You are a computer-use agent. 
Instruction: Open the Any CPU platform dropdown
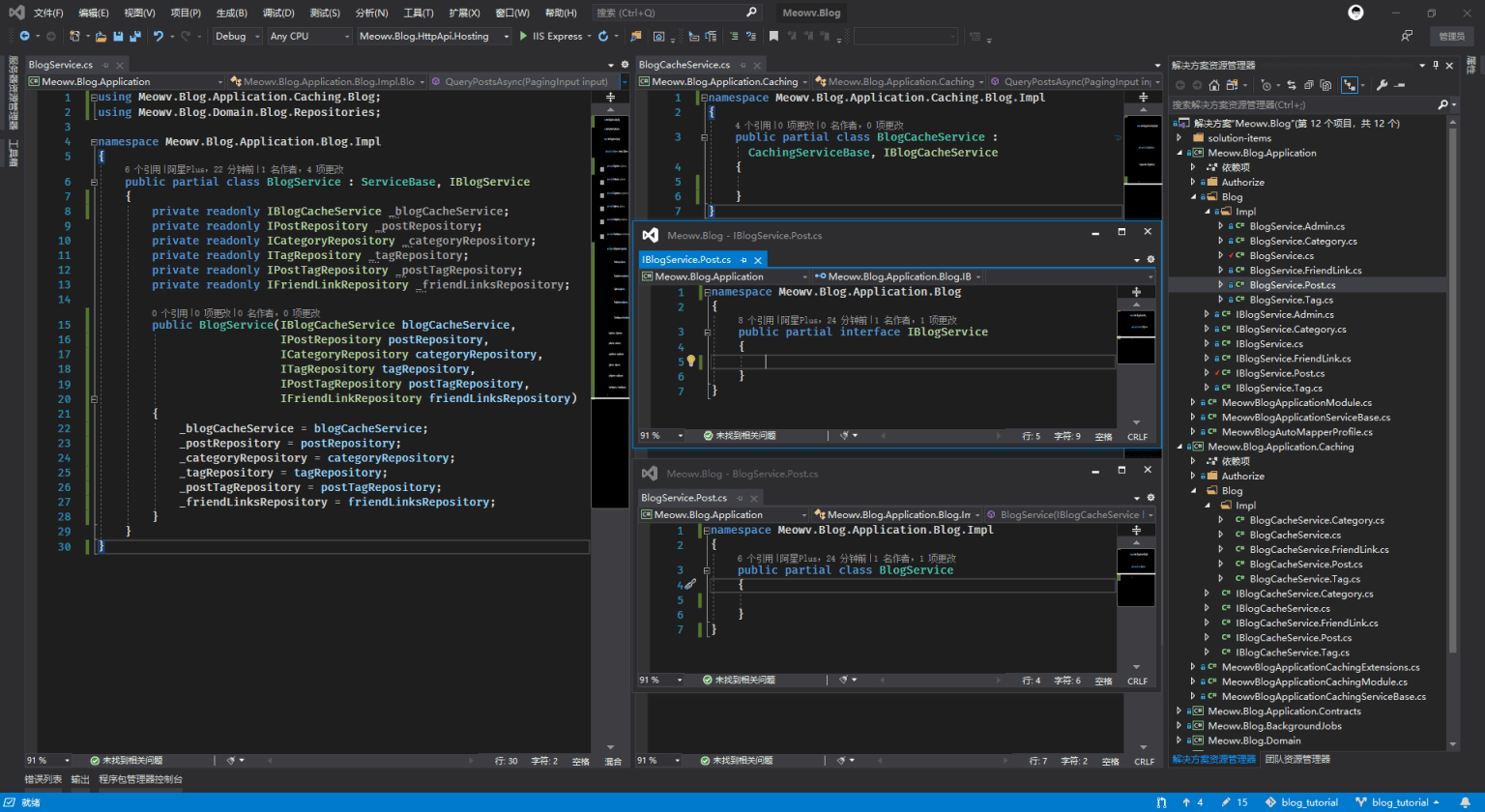click(309, 36)
